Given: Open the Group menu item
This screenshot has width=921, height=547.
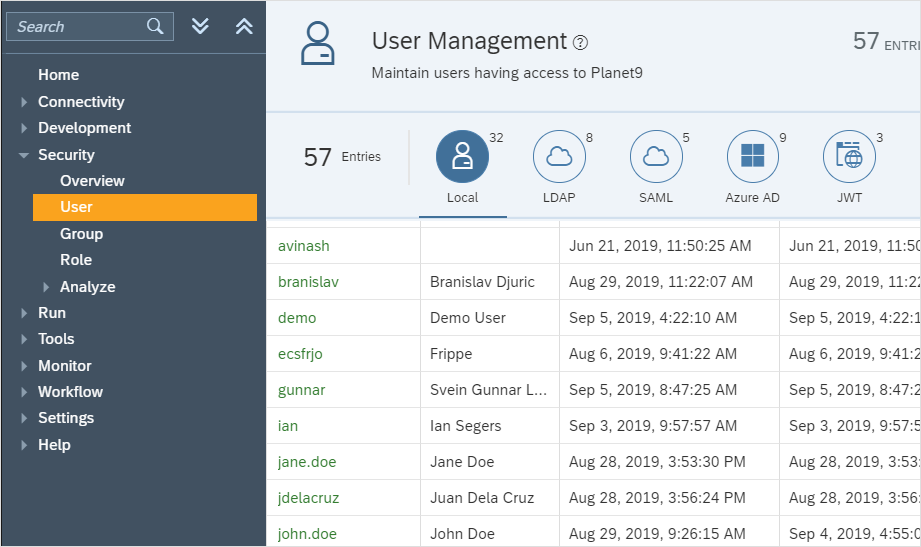Looking at the screenshot, I should pyautogui.click(x=81, y=234).
